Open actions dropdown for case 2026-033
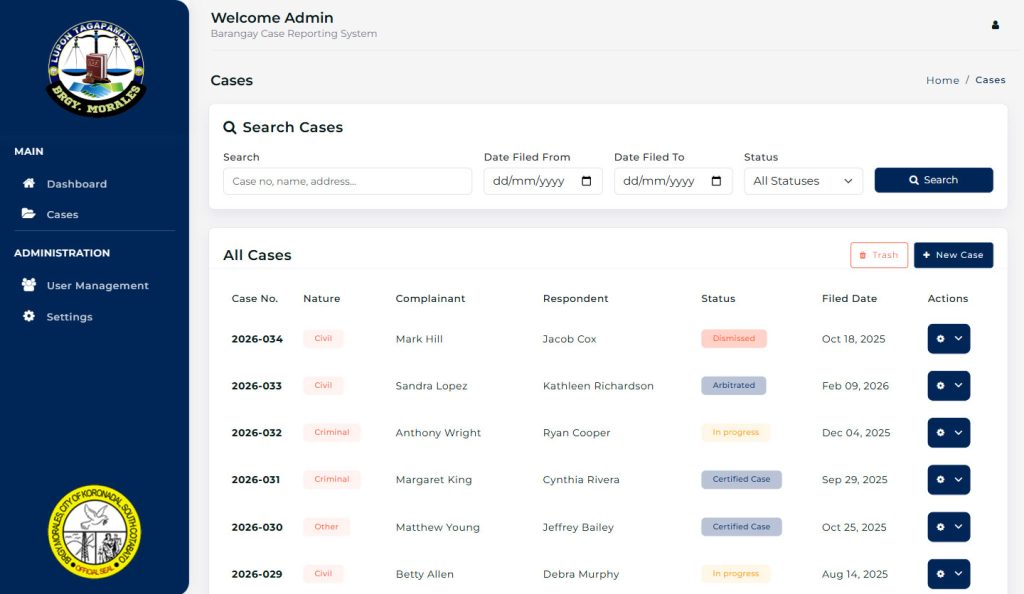The height and width of the screenshot is (594, 1024). coord(948,386)
